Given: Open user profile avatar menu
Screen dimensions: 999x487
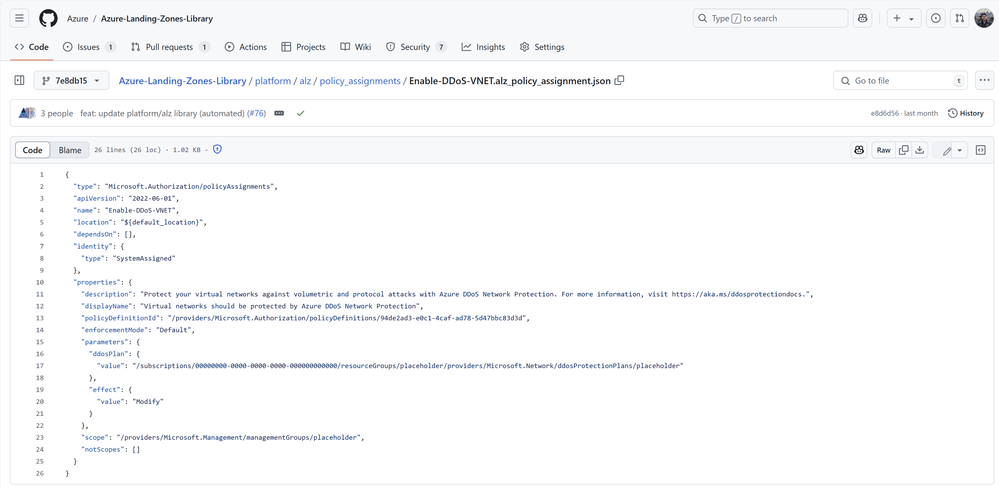Looking at the screenshot, I should coord(984,18).
